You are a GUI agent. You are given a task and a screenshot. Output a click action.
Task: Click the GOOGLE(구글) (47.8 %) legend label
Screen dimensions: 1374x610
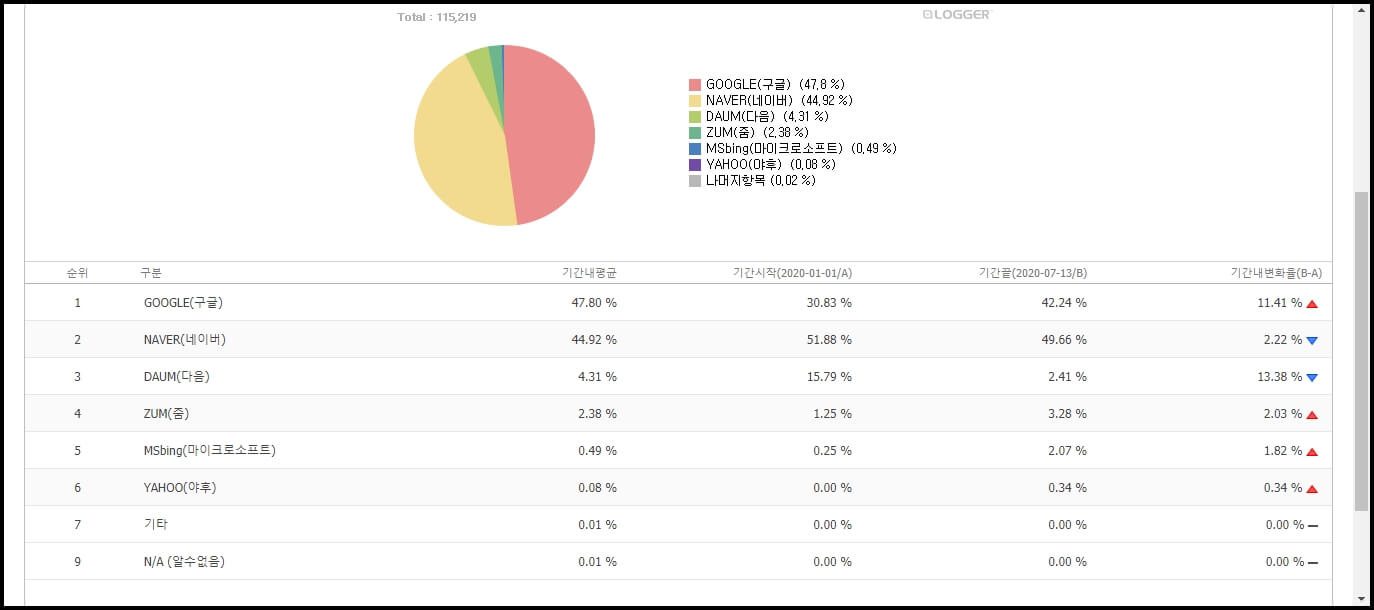776,85
